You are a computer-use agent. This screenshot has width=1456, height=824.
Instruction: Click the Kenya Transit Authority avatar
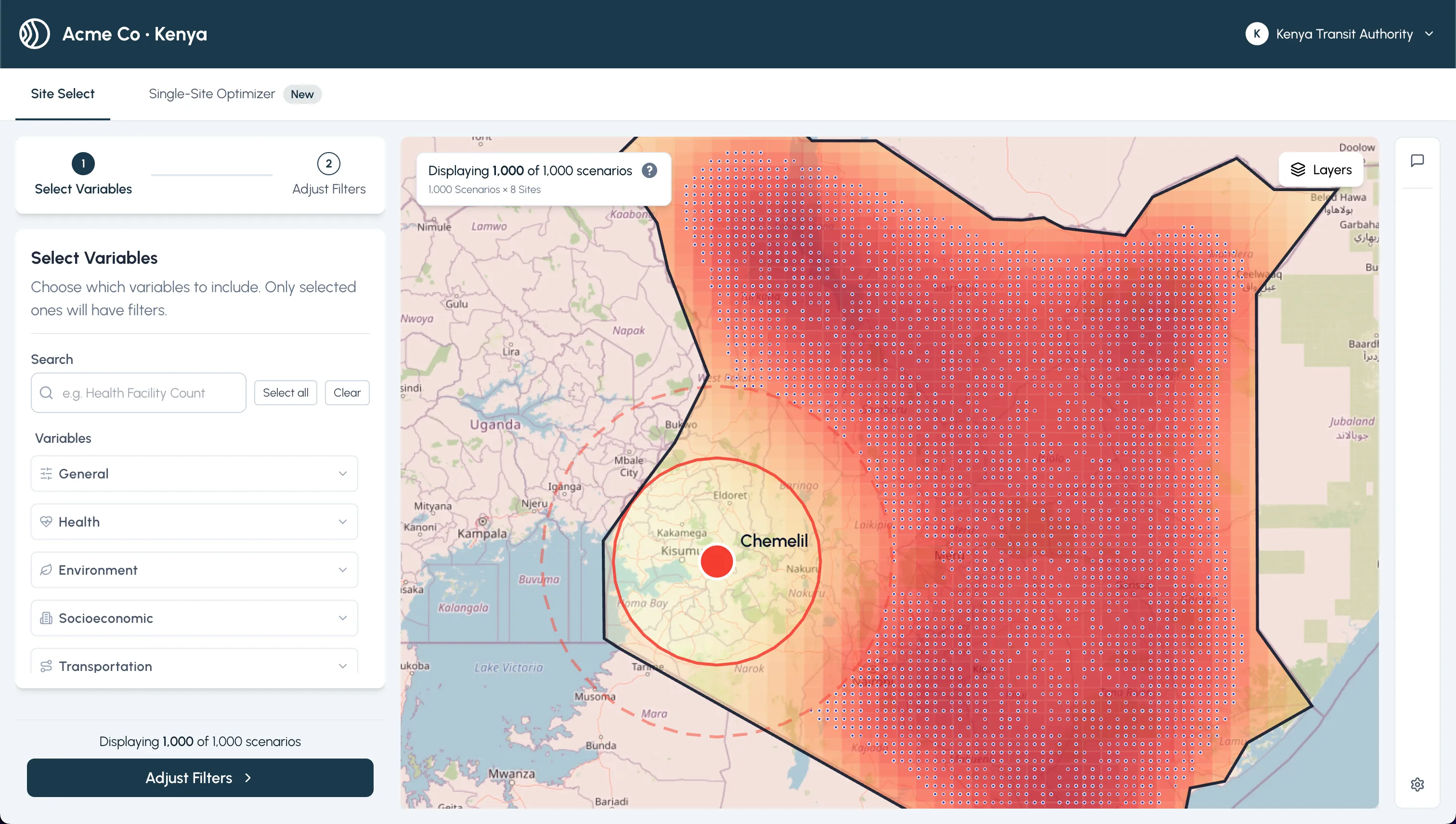coord(1256,34)
